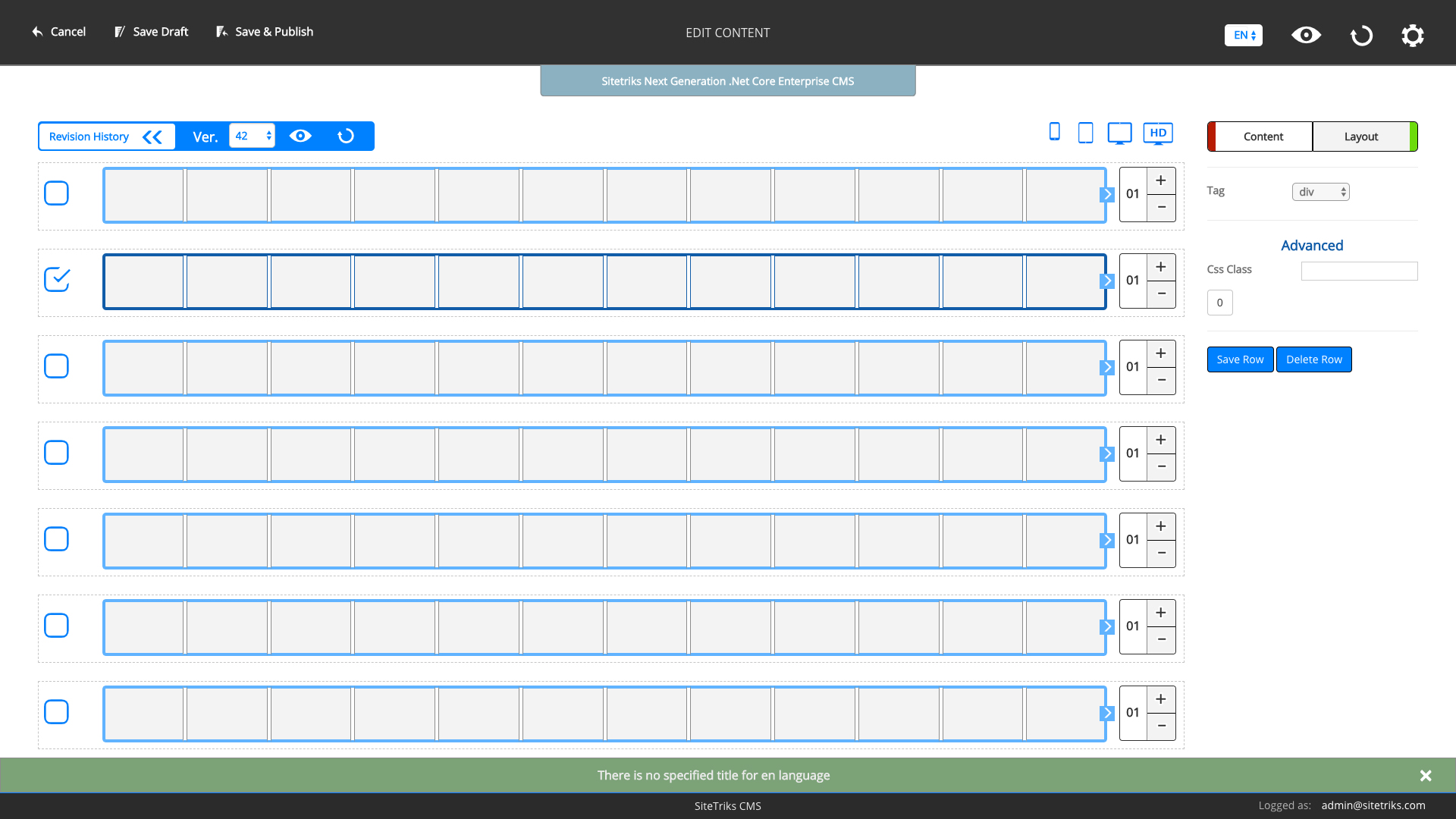Check the first row checkbox
The image size is (1456, 819).
pyautogui.click(x=57, y=193)
